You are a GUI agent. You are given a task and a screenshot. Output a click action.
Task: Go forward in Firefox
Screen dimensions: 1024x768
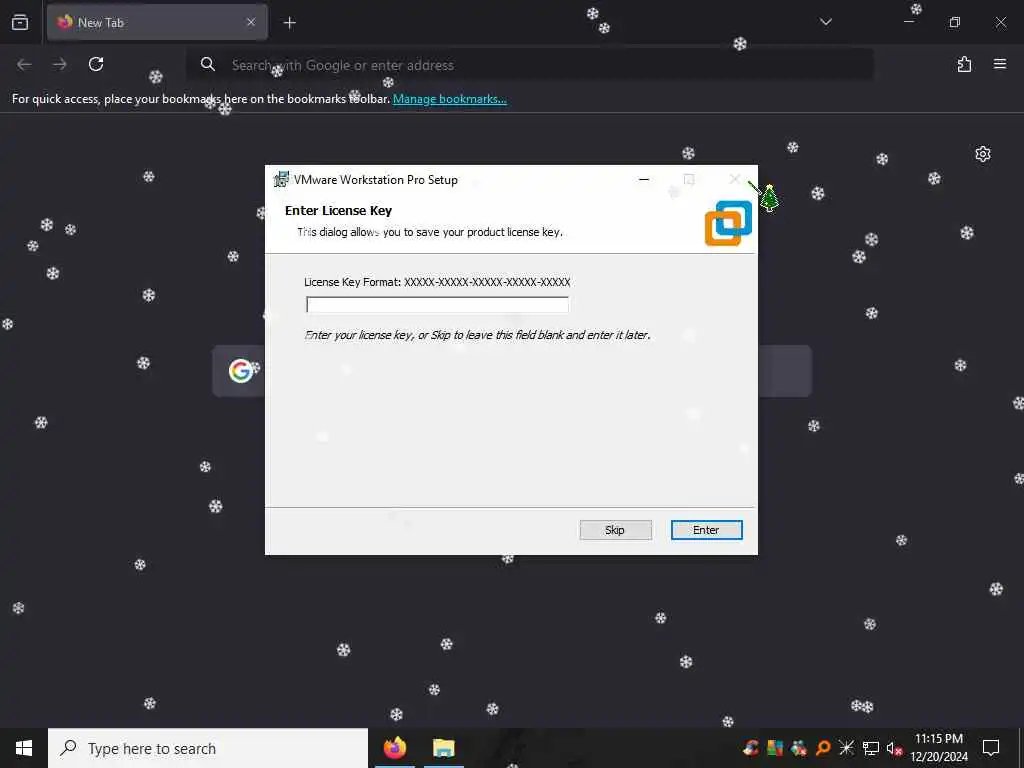pyautogui.click(x=60, y=64)
